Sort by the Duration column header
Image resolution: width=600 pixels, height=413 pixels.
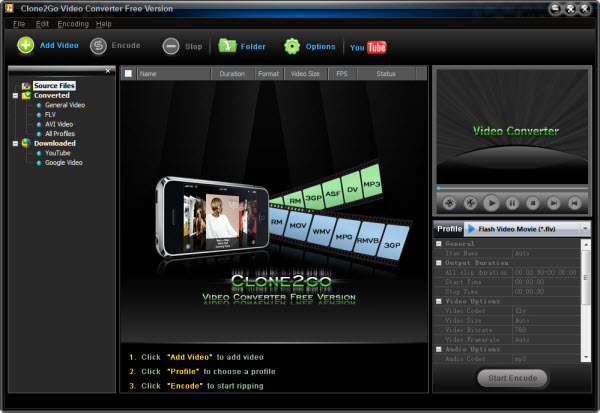coord(232,73)
